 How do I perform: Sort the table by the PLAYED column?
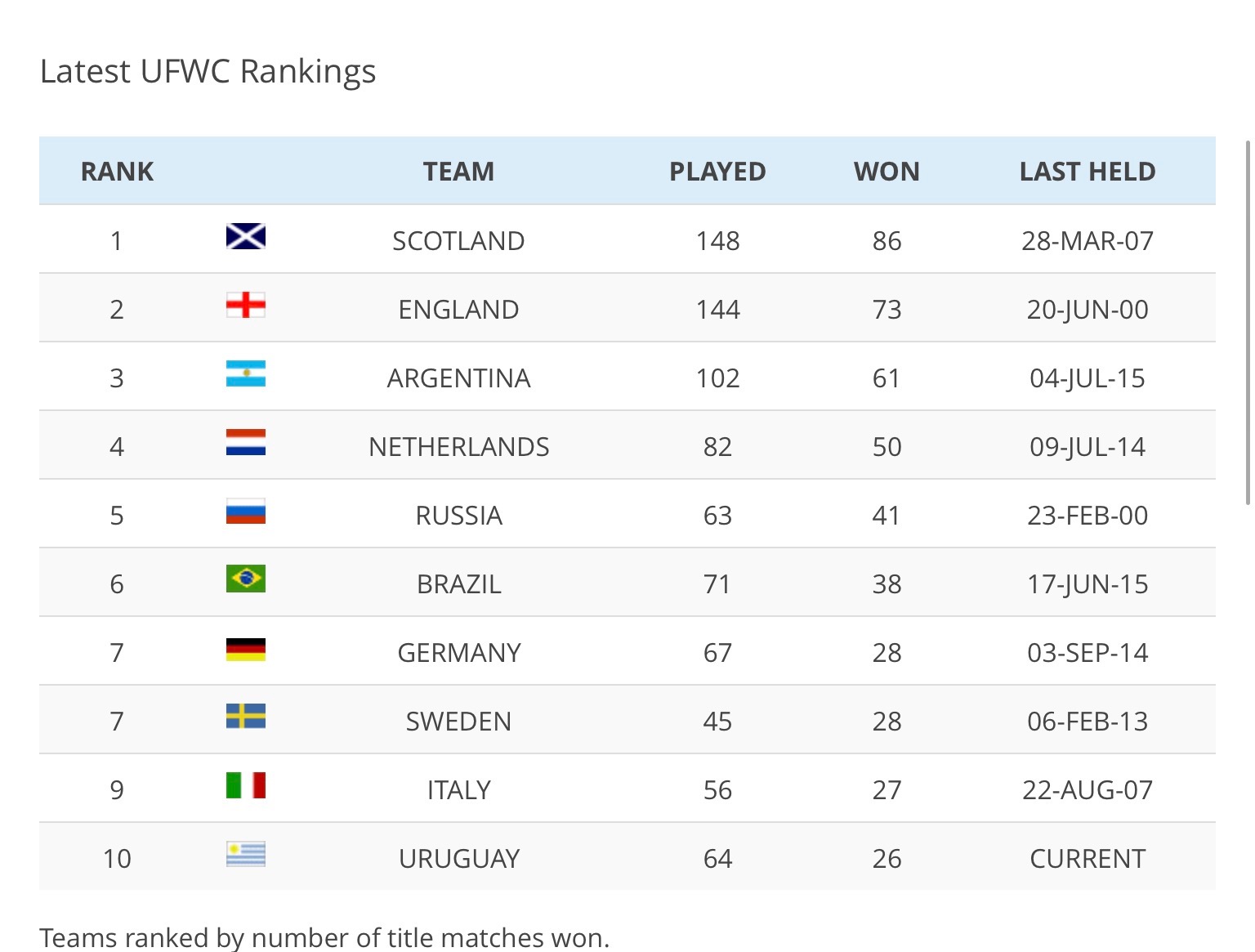717,171
